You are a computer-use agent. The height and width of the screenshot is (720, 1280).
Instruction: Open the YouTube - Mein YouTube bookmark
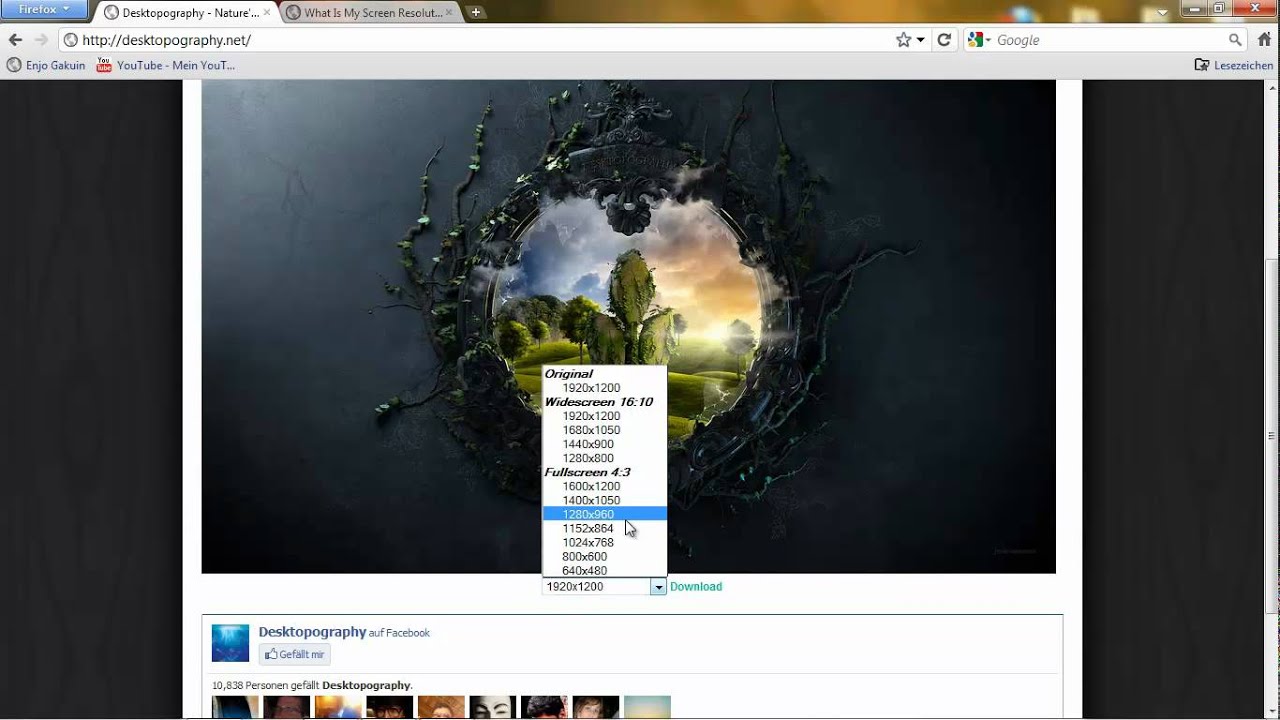point(166,65)
